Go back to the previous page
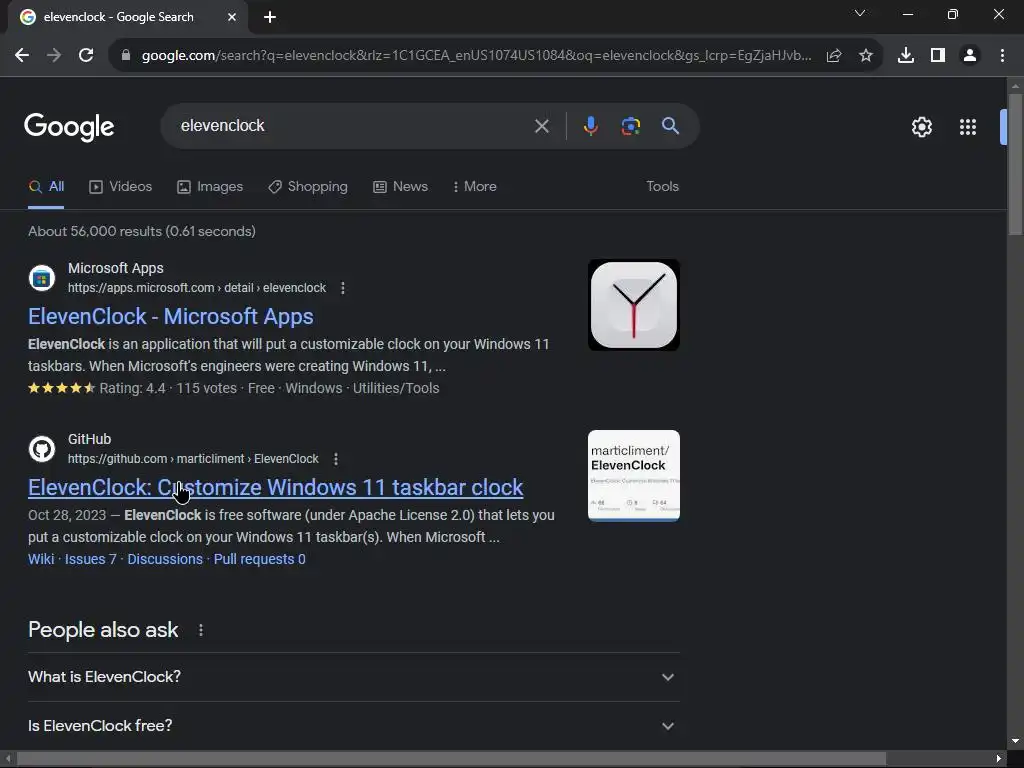The width and height of the screenshot is (1024, 768). click(22, 56)
